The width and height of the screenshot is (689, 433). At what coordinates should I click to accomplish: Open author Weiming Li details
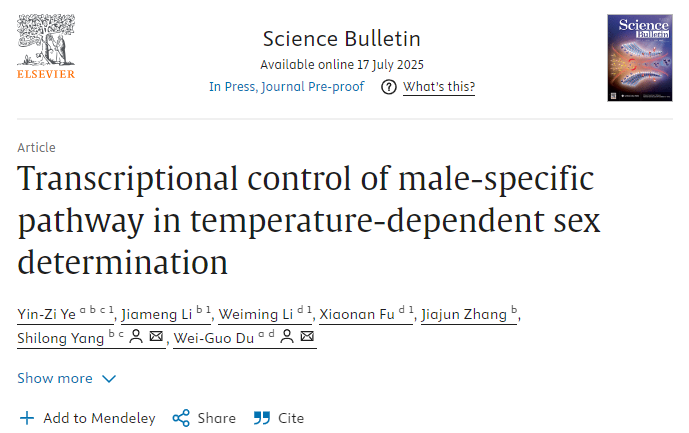pyautogui.click(x=252, y=314)
